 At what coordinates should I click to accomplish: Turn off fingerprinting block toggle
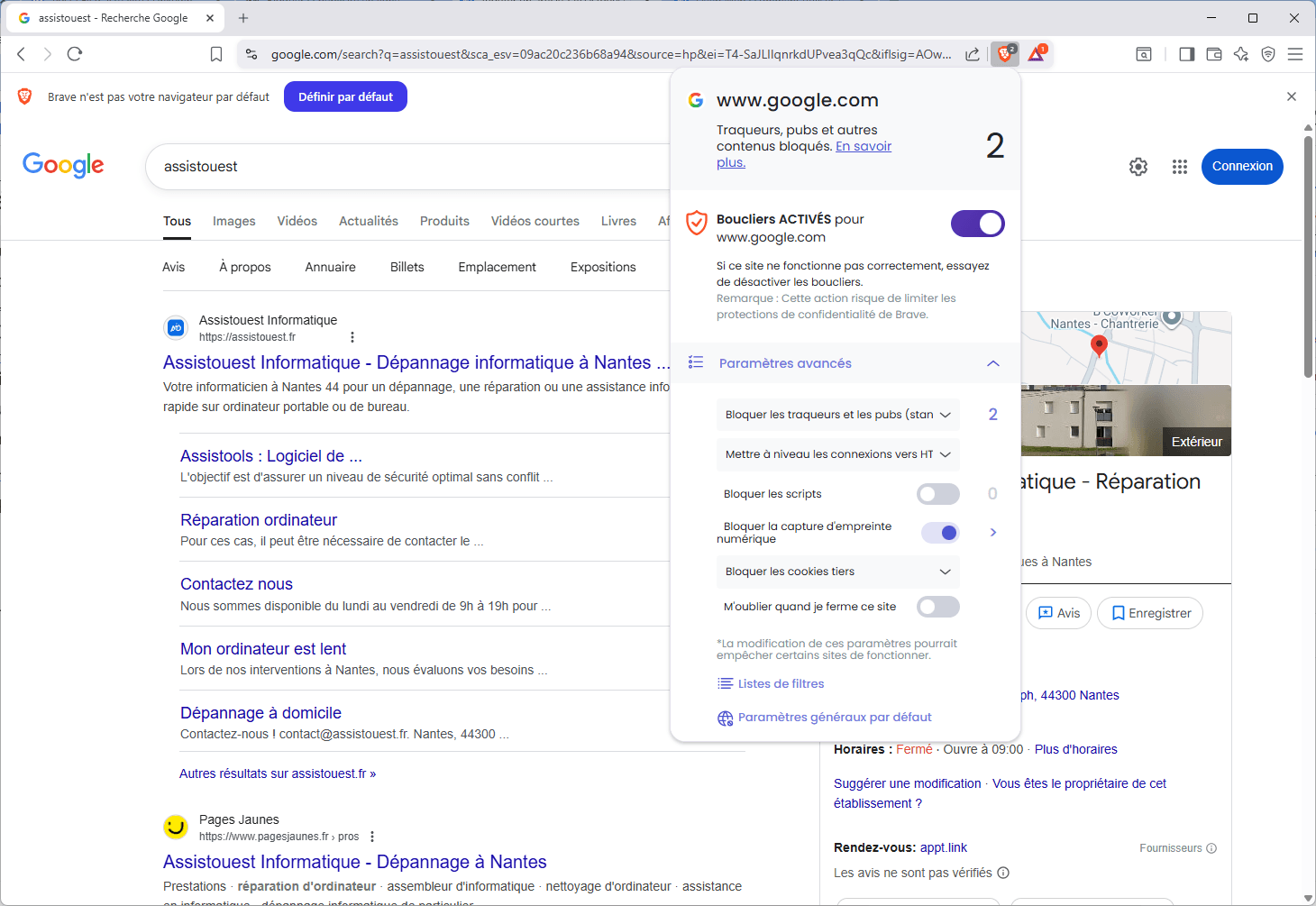click(940, 533)
